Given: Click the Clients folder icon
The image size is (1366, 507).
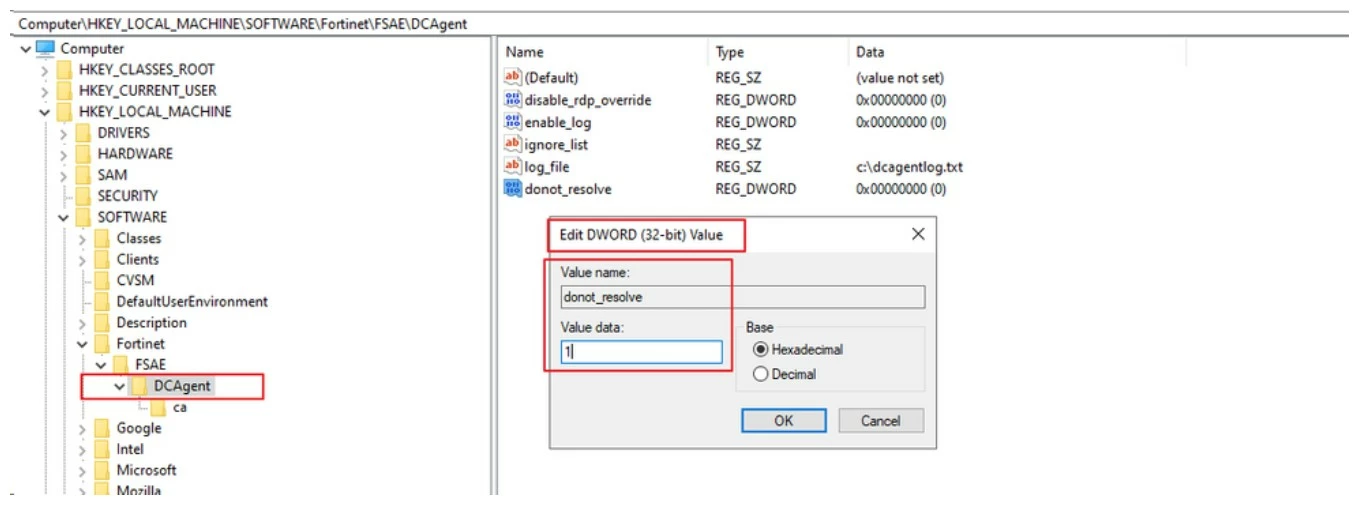Looking at the screenshot, I should tap(102, 259).
